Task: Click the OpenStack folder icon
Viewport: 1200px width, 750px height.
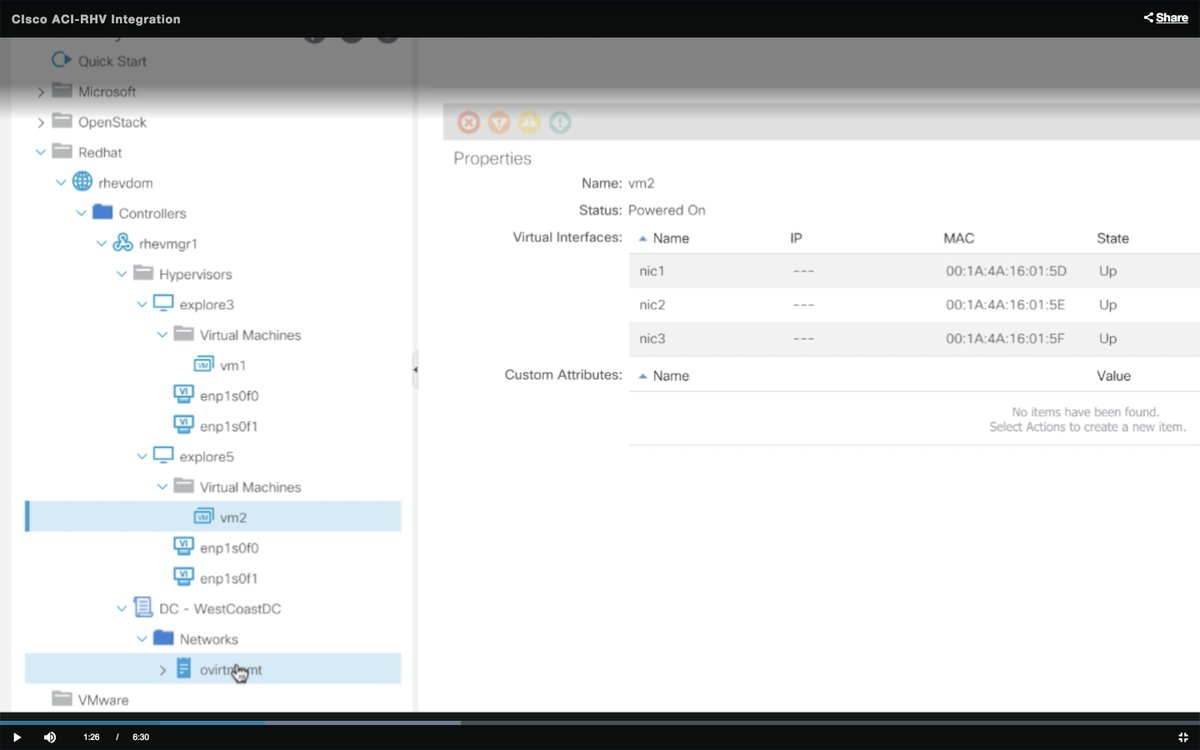Action: [62, 121]
